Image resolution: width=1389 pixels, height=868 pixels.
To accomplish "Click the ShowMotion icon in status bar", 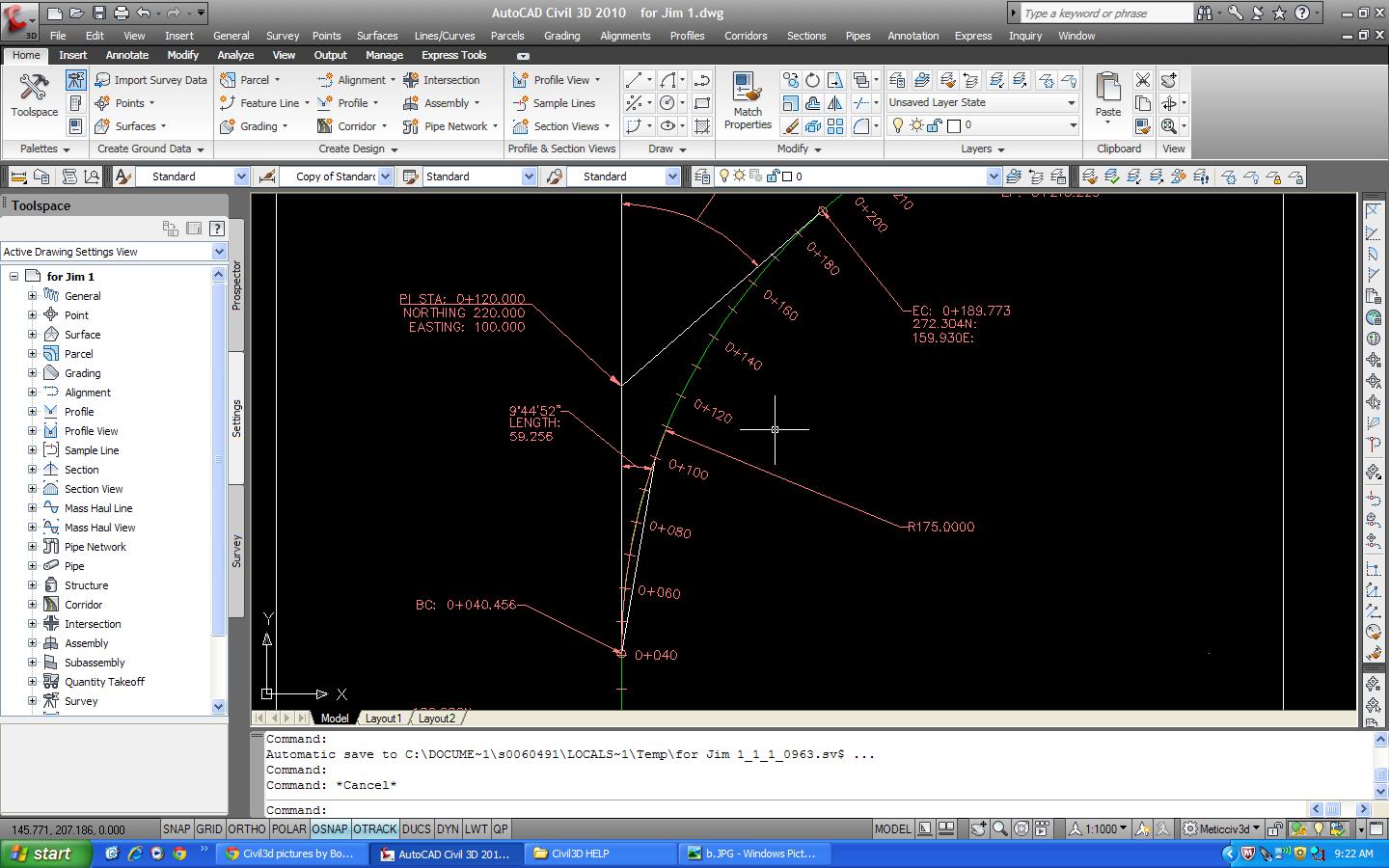I will tap(1043, 828).
